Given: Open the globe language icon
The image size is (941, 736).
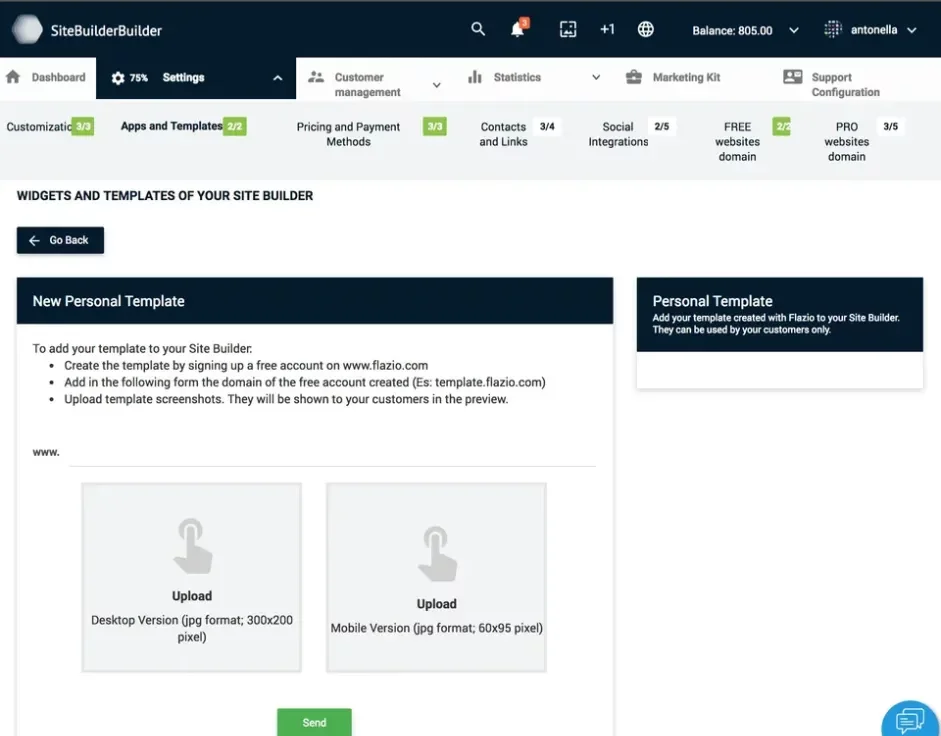Looking at the screenshot, I should pos(645,29).
